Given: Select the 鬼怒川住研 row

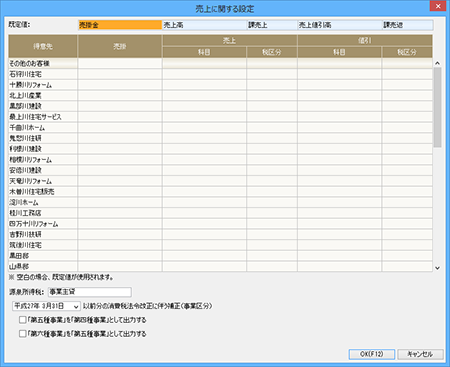Looking at the screenshot, I should (220, 138).
